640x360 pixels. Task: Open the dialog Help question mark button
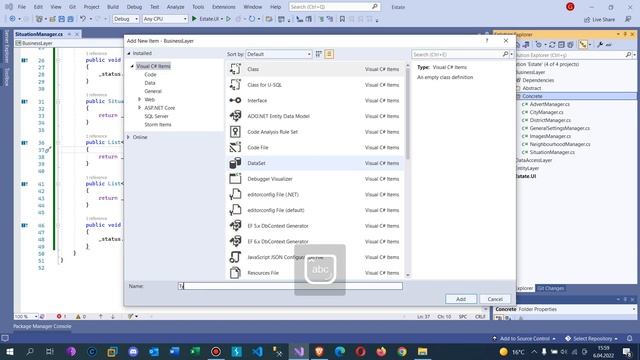(x=487, y=41)
